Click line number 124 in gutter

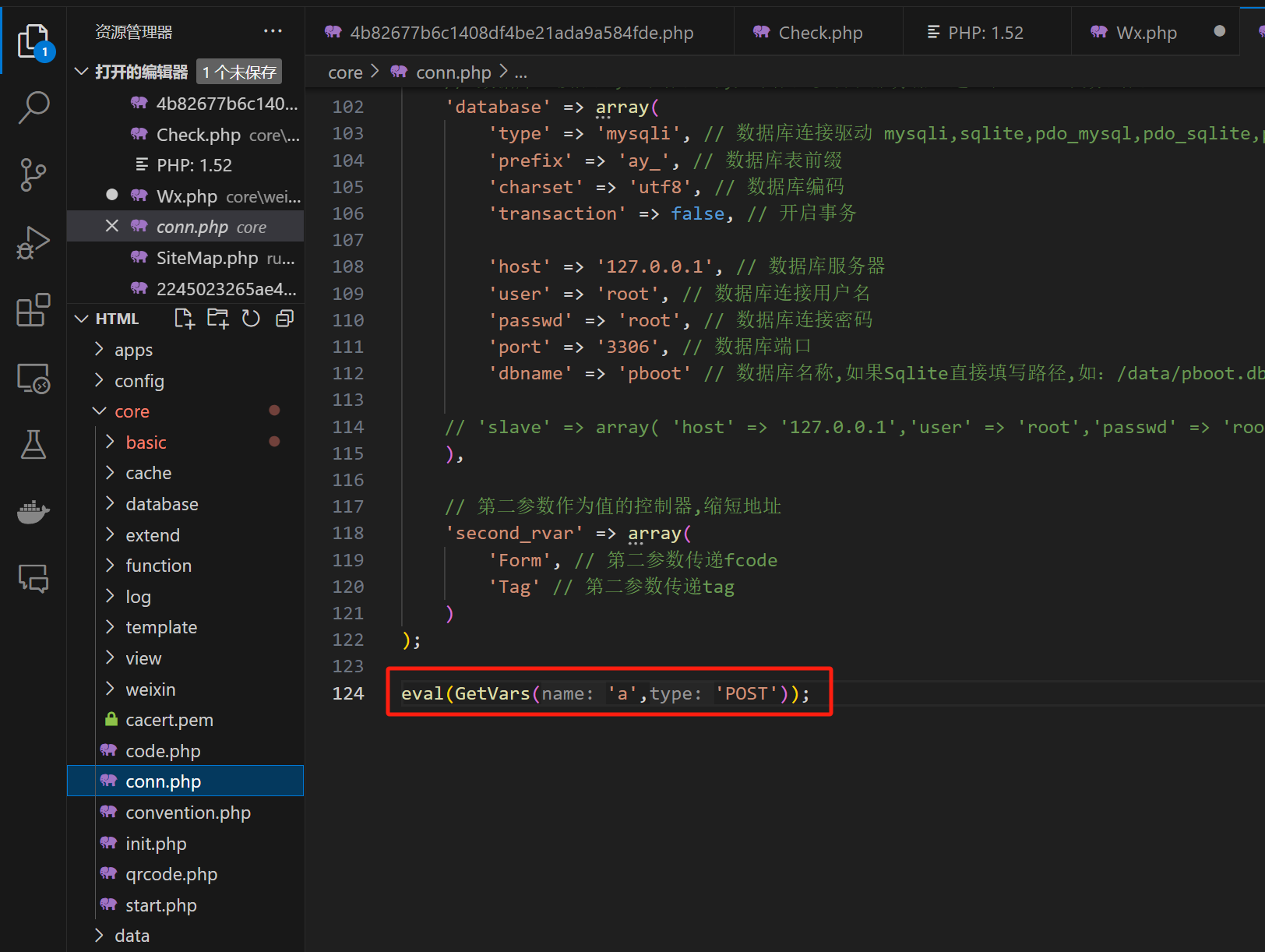(x=347, y=693)
